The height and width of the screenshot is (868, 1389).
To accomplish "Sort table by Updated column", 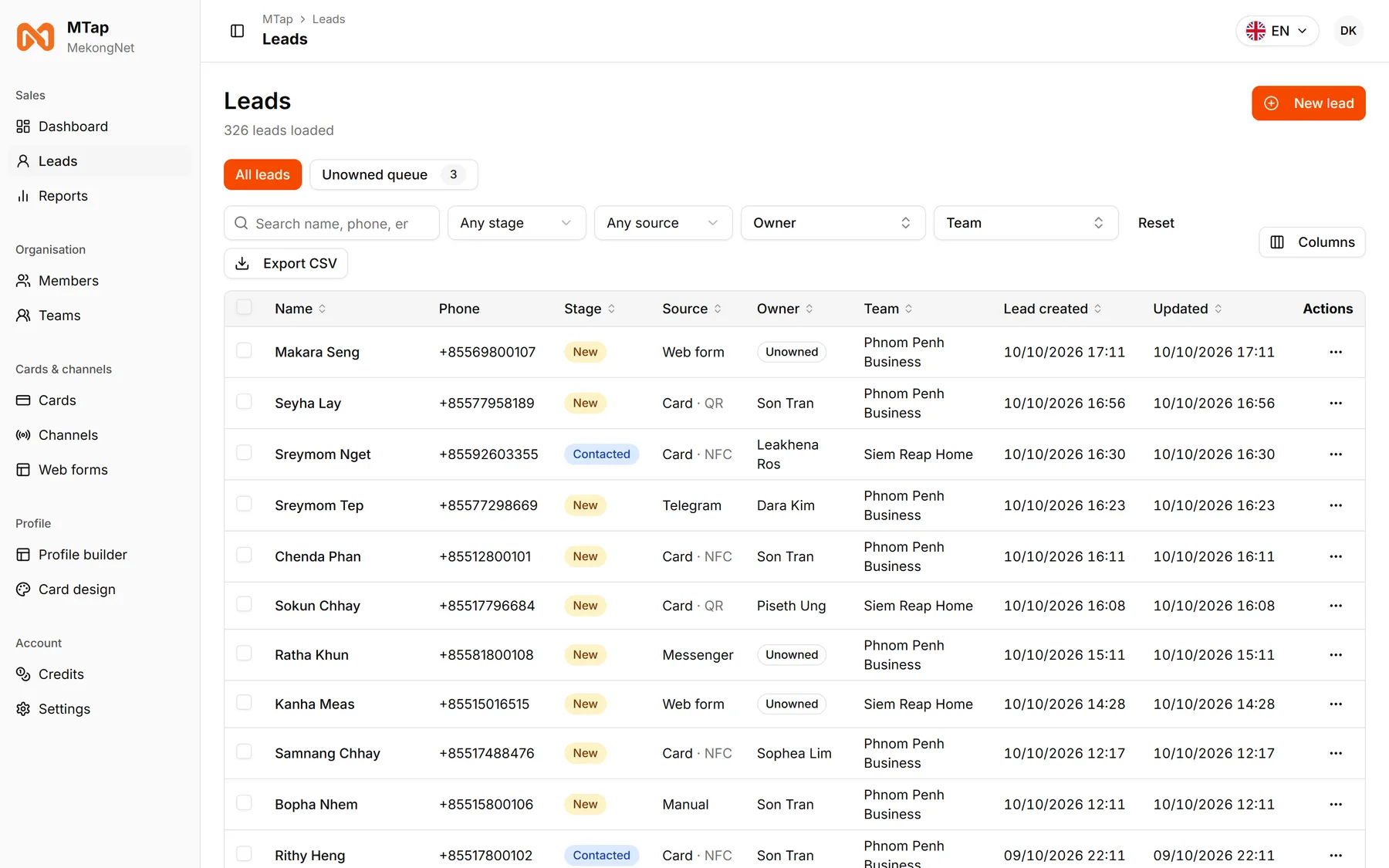I will coord(1188,309).
